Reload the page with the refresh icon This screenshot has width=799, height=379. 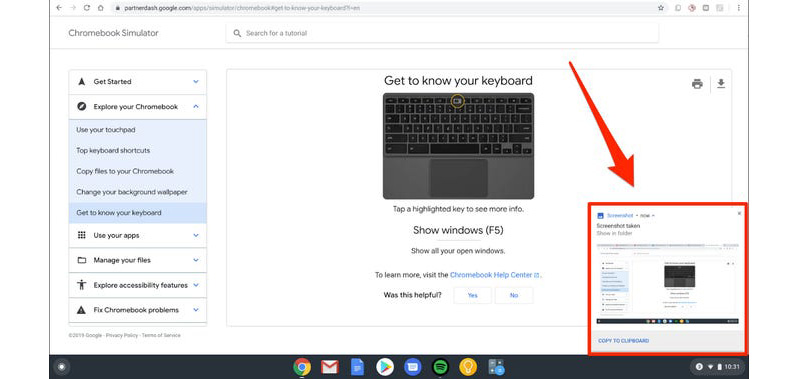point(87,8)
